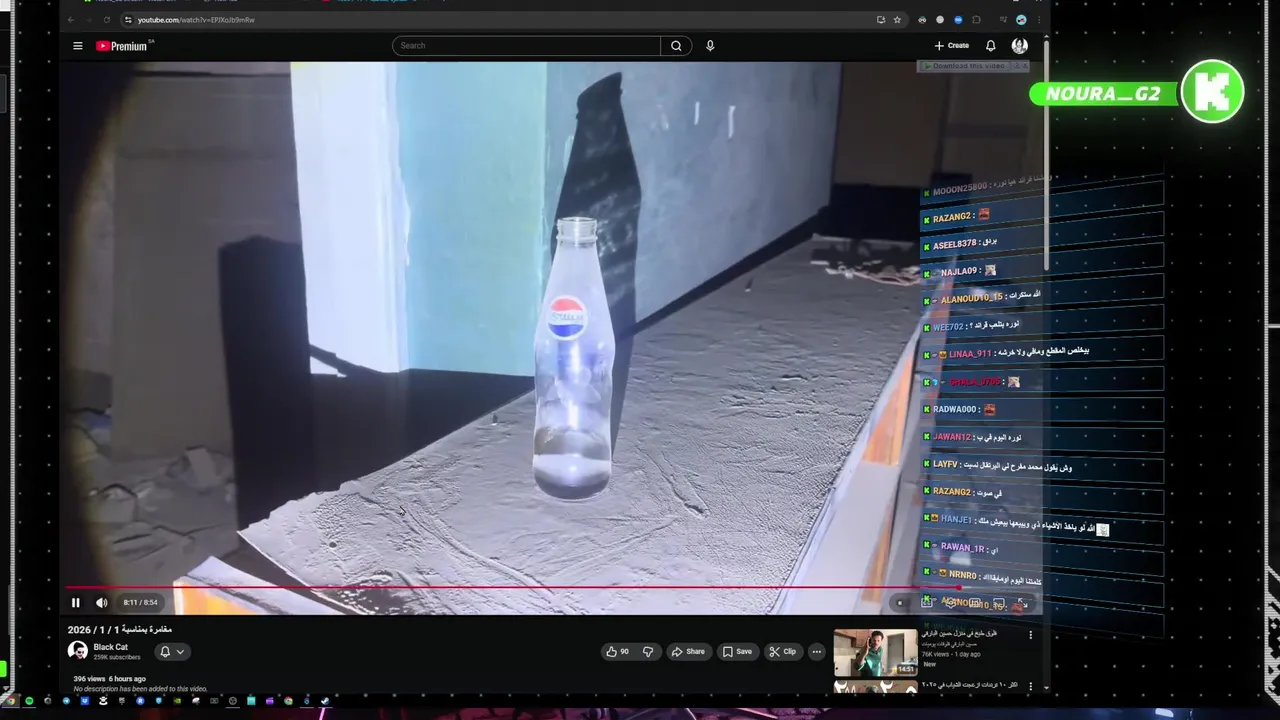Reload the page with browser refresh icon
Viewport: 1280px width, 720px height.
point(107,20)
